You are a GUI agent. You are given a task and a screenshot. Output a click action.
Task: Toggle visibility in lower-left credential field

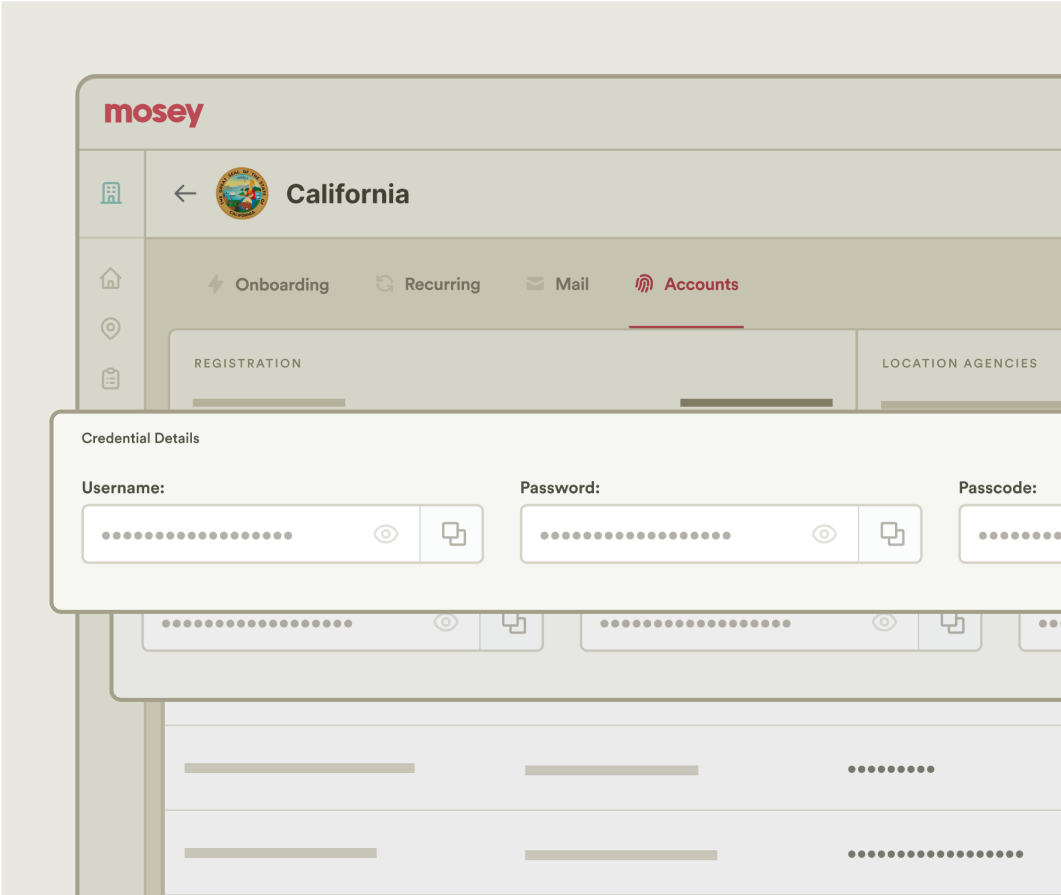(445, 623)
